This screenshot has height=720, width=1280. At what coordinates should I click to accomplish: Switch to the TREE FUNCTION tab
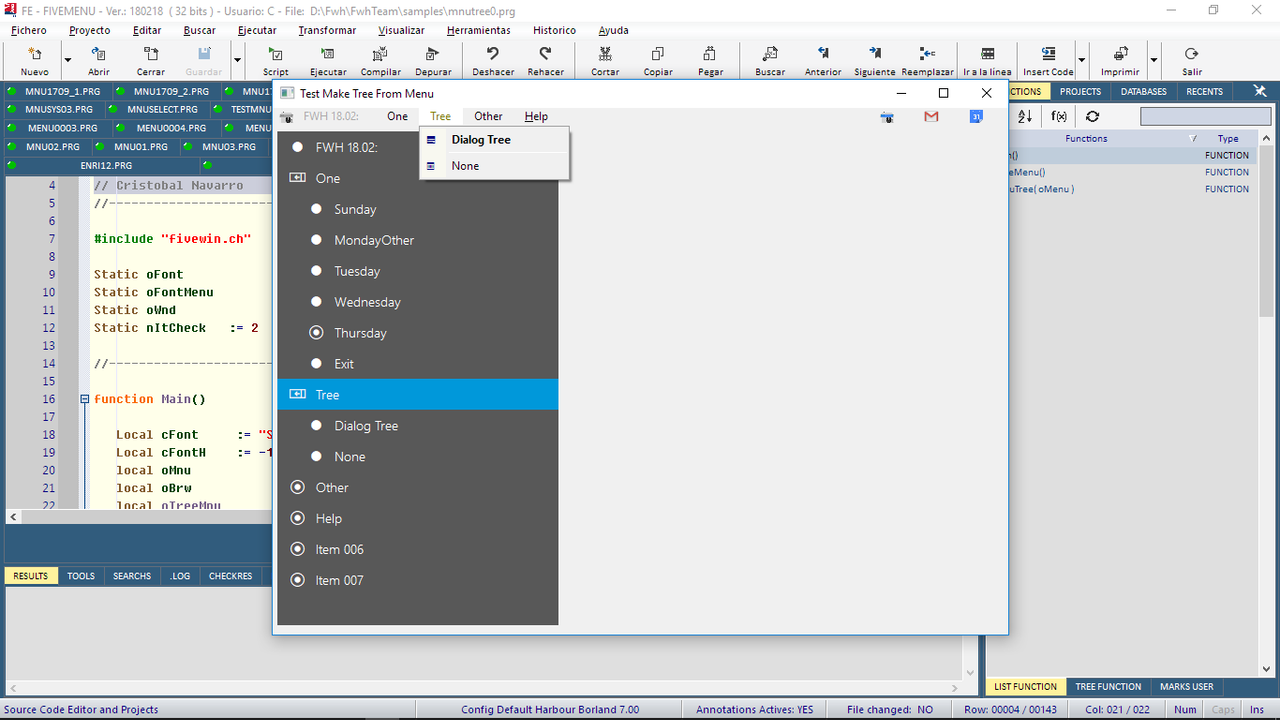tap(1108, 687)
